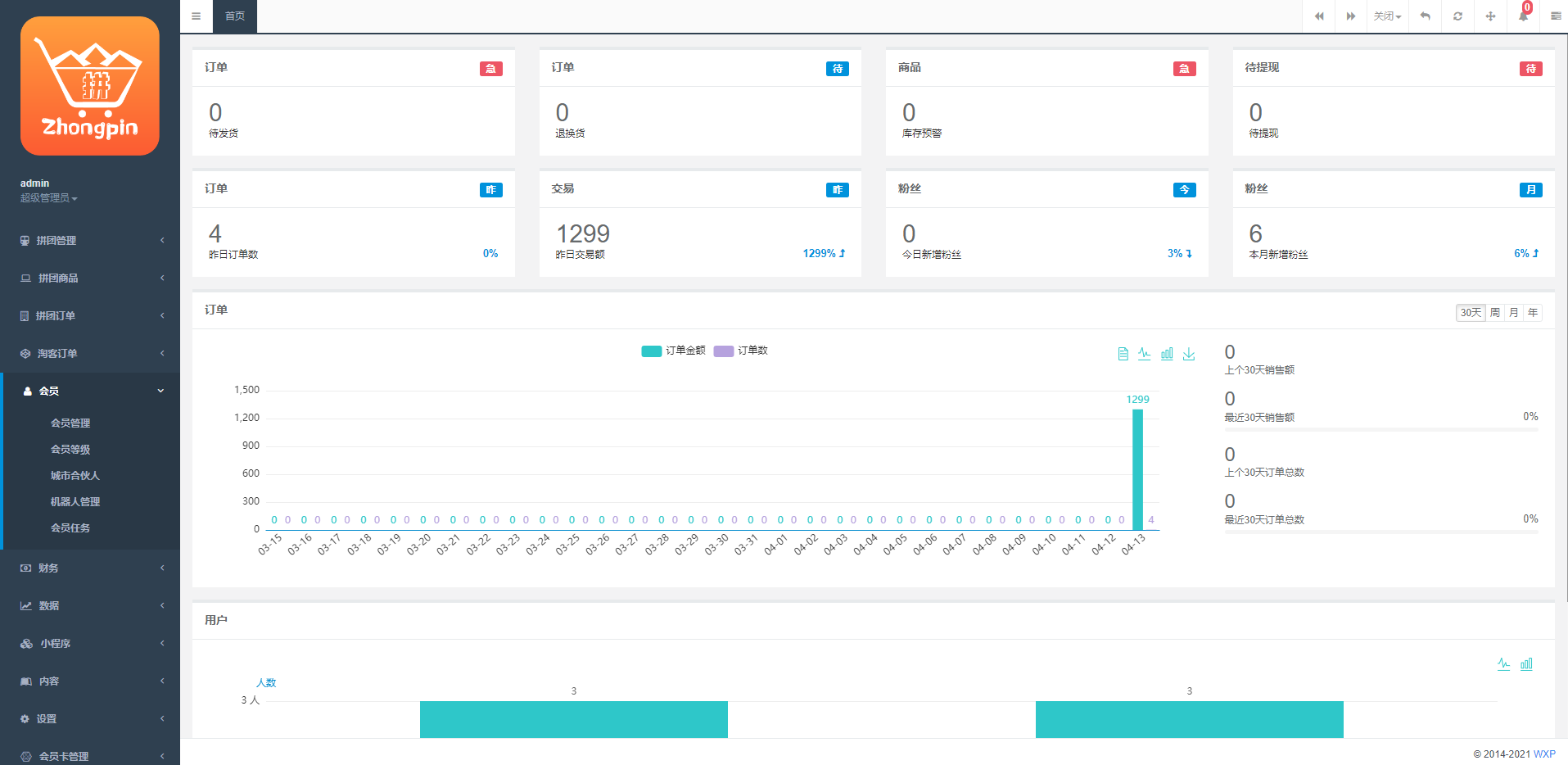Select the 周 time range option

tap(1495, 313)
